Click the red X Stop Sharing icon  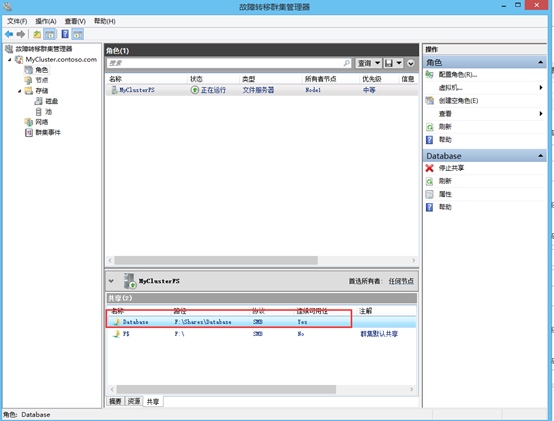click(429, 168)
